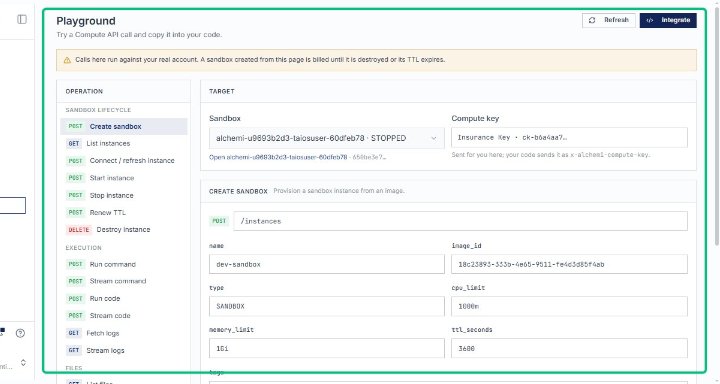
Task: Select the Create sandbox operation
Action: (124, 126)
